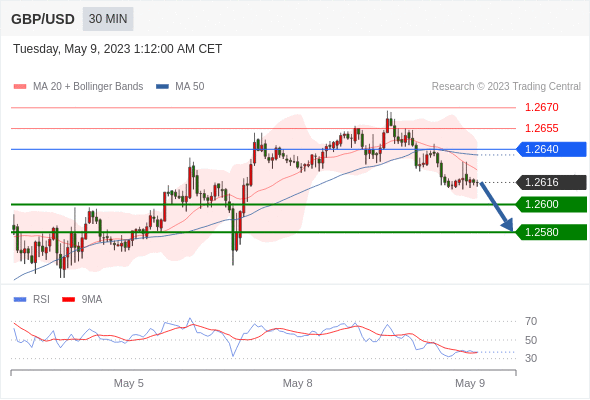
Task: Select the MA 50 legend label
Action: pos(190,87)
